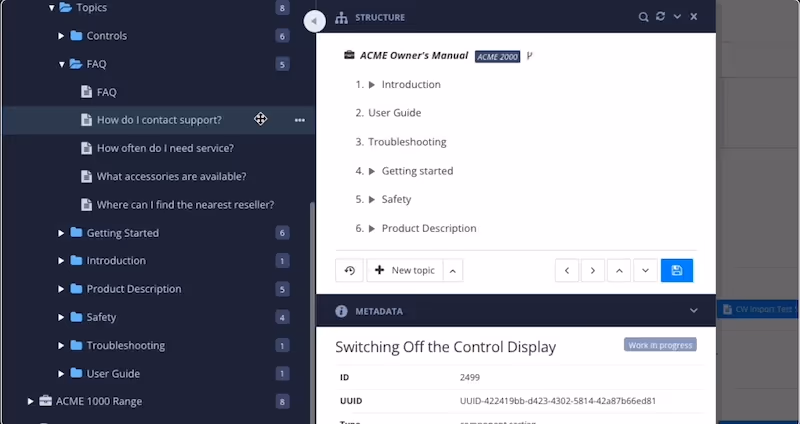Click document icon of What accessories are available?

[87, 176]
